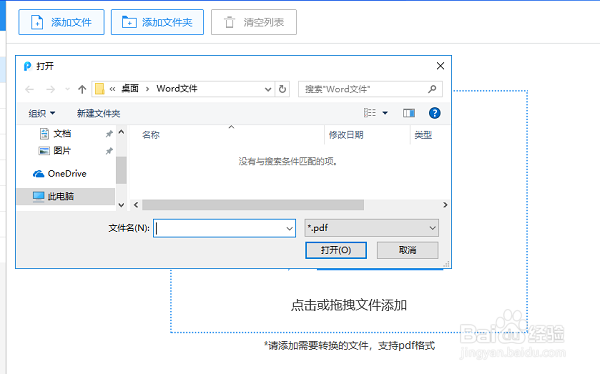Go forward in the file dialog

pyautogui.click(x=50, y=89)
